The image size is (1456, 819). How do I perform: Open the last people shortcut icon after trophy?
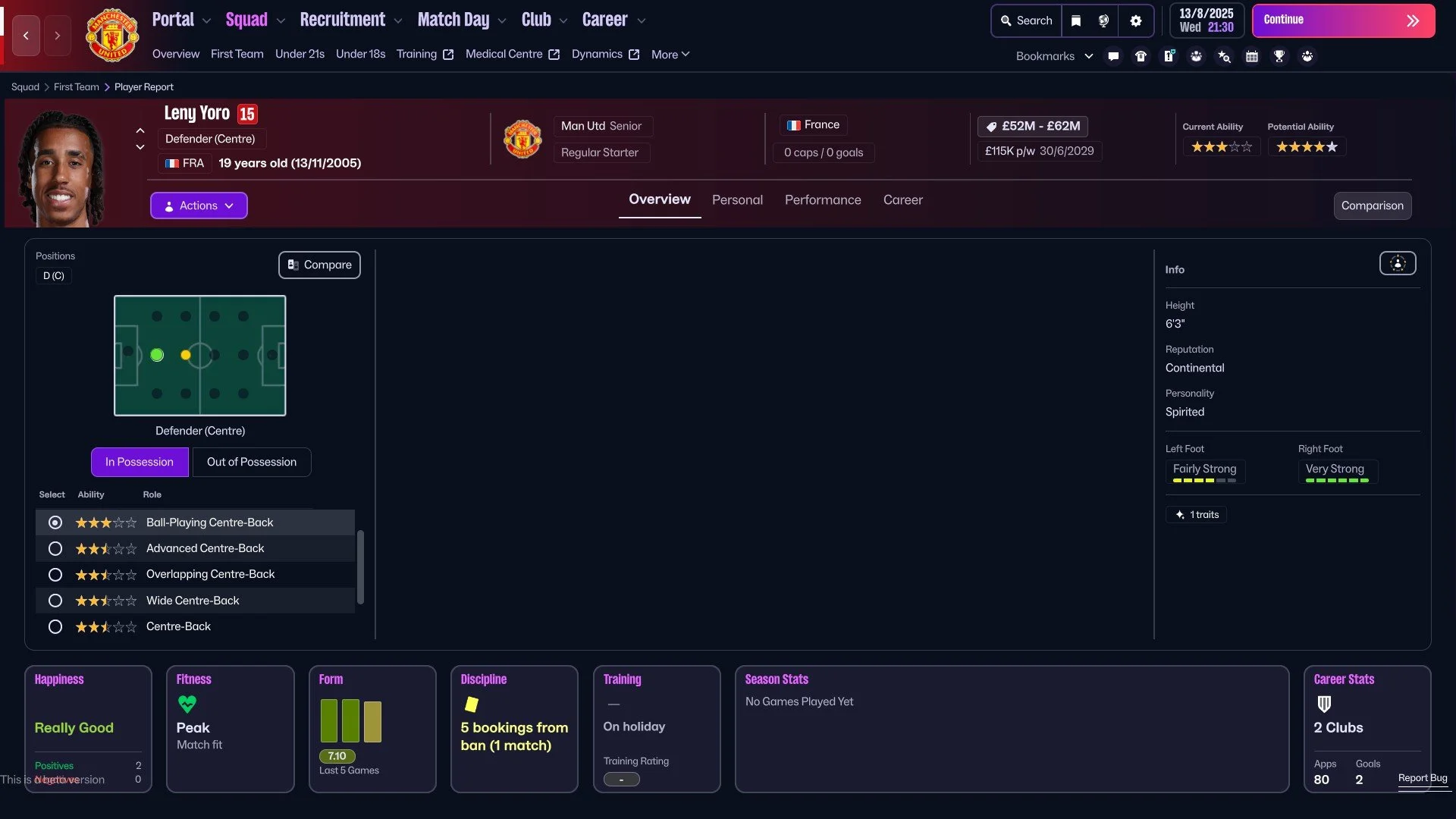(x=1307, y=56)
